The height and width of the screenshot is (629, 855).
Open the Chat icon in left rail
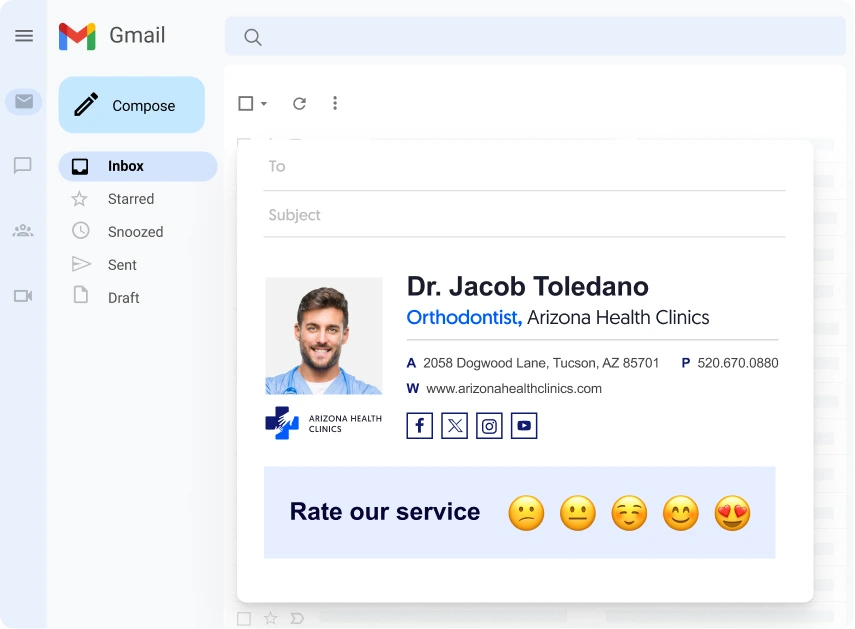point(23,166)
